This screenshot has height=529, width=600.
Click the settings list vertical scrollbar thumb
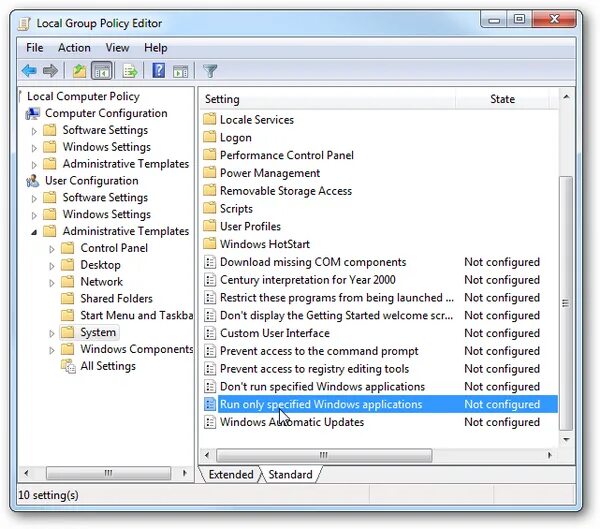tap(566, 303)
